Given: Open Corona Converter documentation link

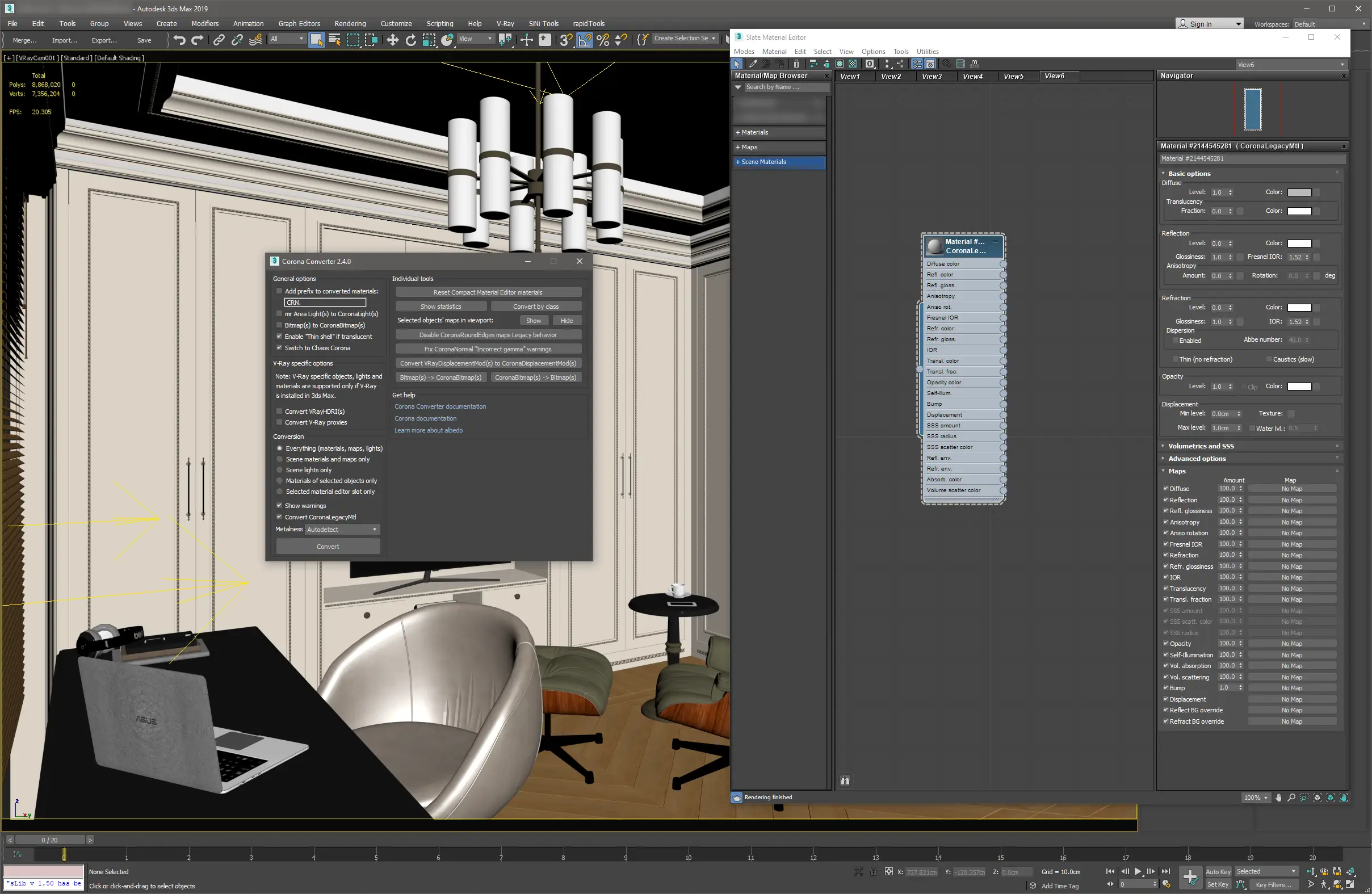Looking at the screenshot, I should (440, 407).
